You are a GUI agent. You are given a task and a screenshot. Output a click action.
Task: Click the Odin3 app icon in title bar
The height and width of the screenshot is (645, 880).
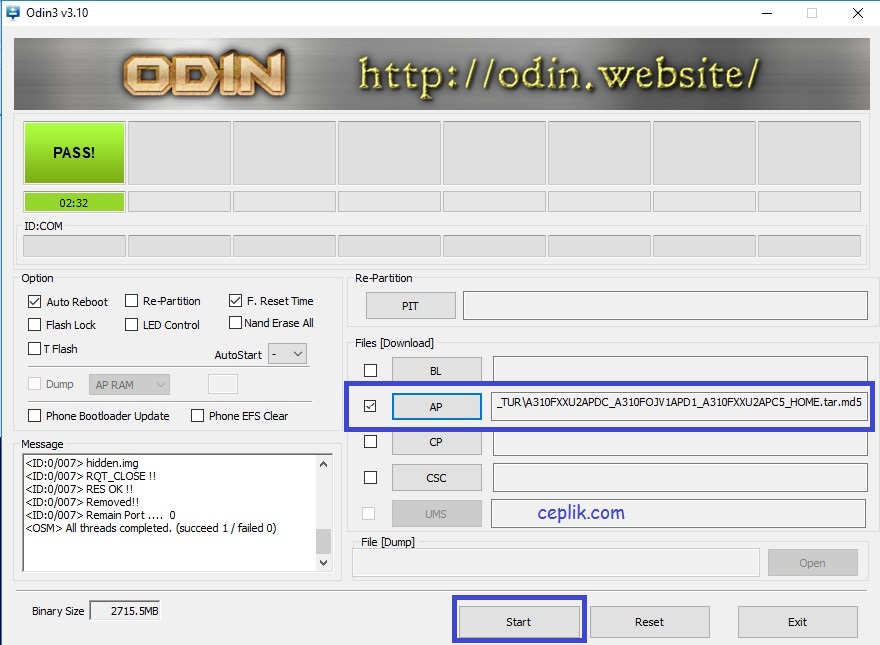[x=12, y=13]
